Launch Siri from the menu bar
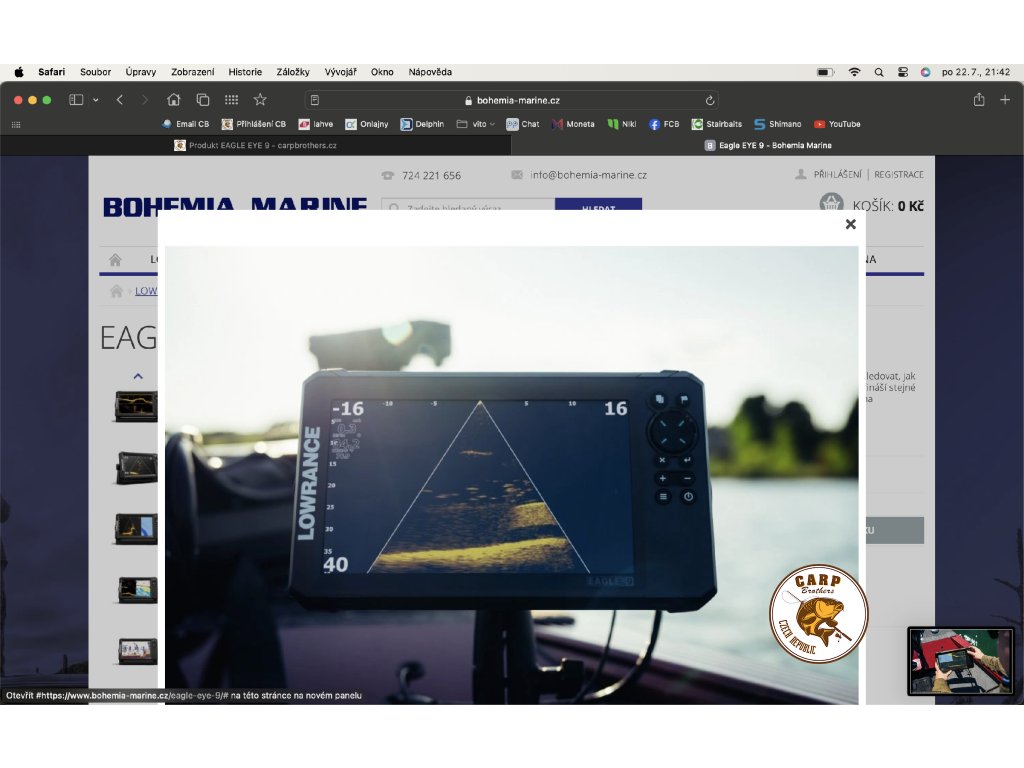The height and width of the screenshot is (768, 1024). pos(925,72)
